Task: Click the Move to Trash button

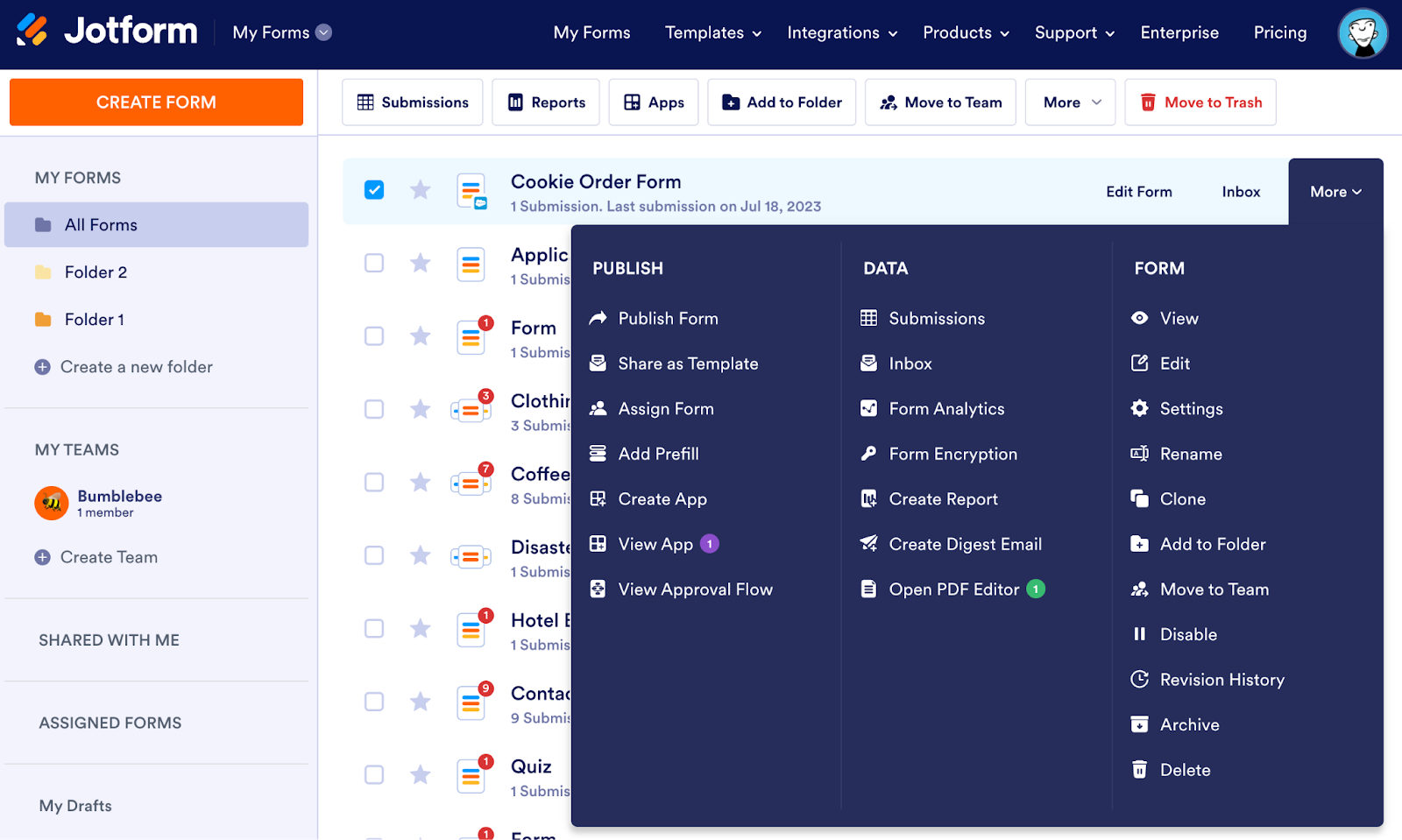Action: click(1200, 102)
